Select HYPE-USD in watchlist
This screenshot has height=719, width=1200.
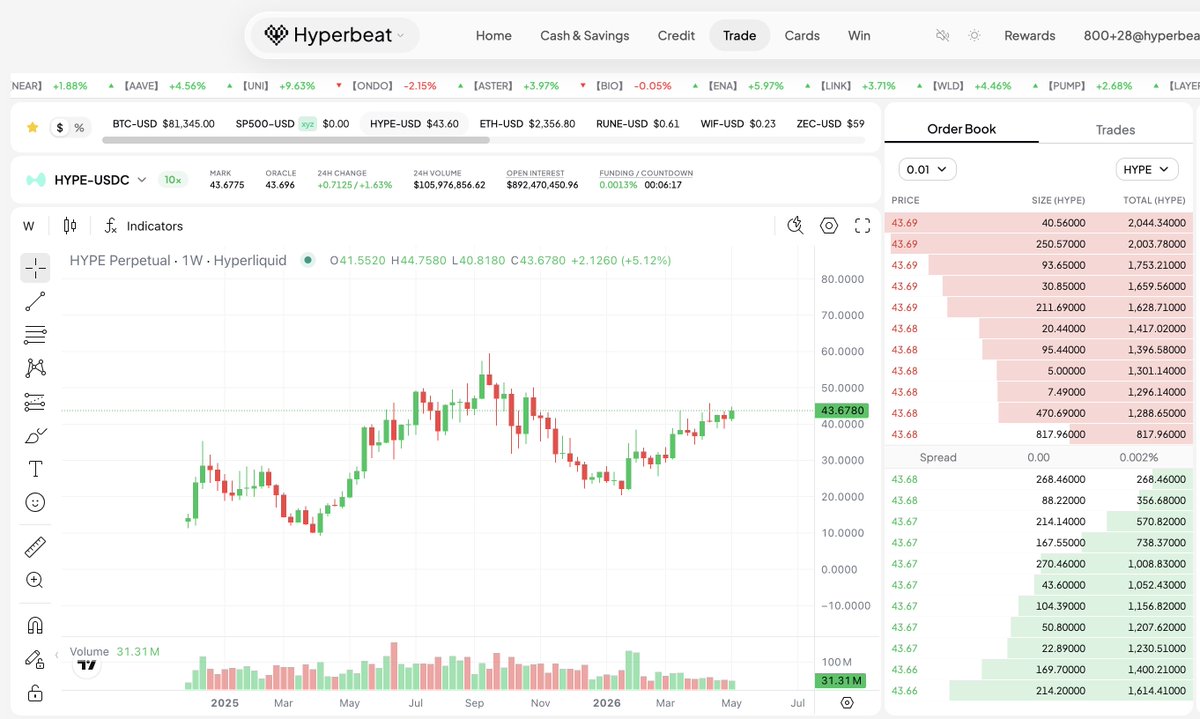click(x=414, y=124)
